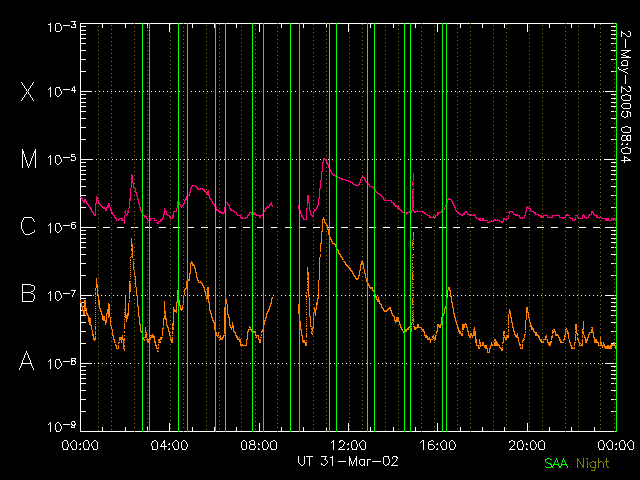Click the 10^-7 y-axis value
The width and height of the screenshot is (640, 480).
coord(62,295)
